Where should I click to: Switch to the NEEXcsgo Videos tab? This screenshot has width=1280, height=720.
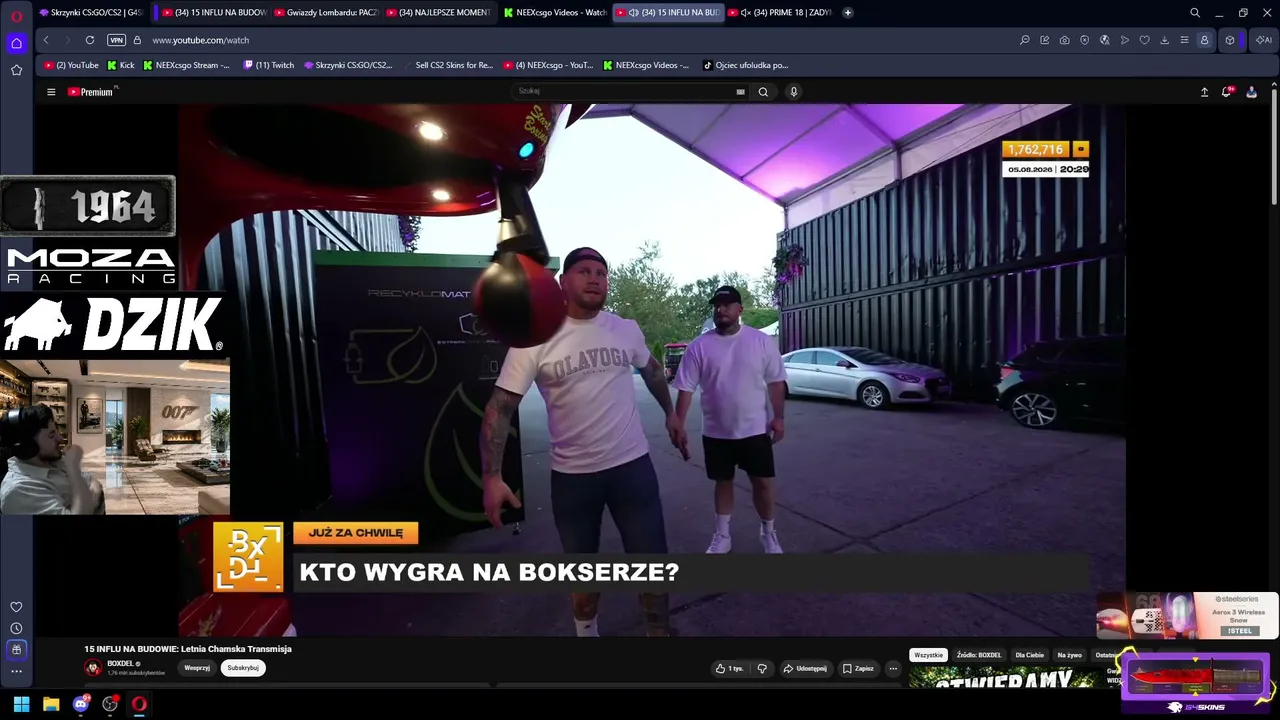pos(555,13)
